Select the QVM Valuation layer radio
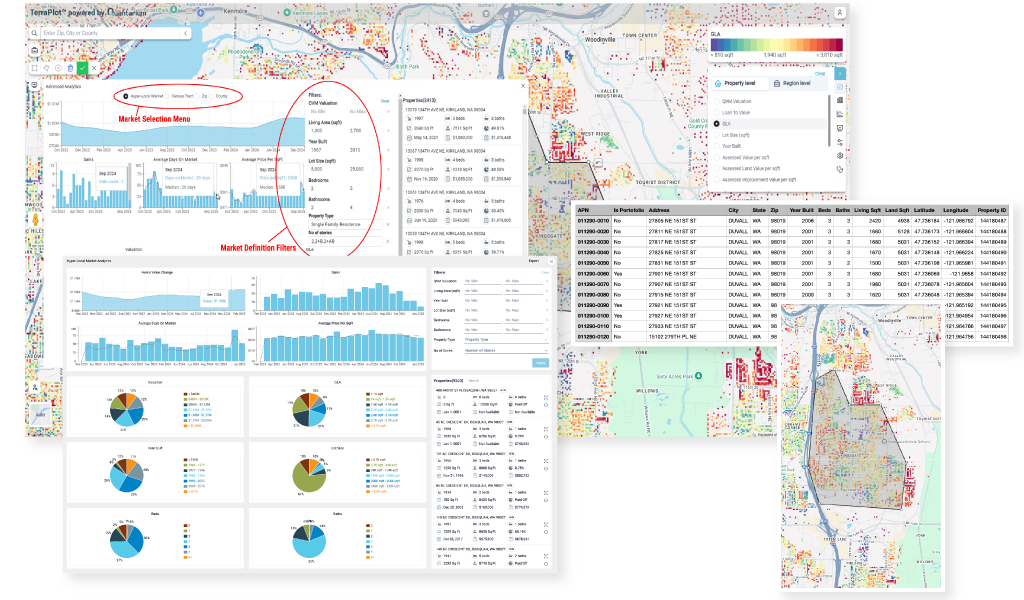This screenshot has height=600, width=1024. click(x=716, y=101)
